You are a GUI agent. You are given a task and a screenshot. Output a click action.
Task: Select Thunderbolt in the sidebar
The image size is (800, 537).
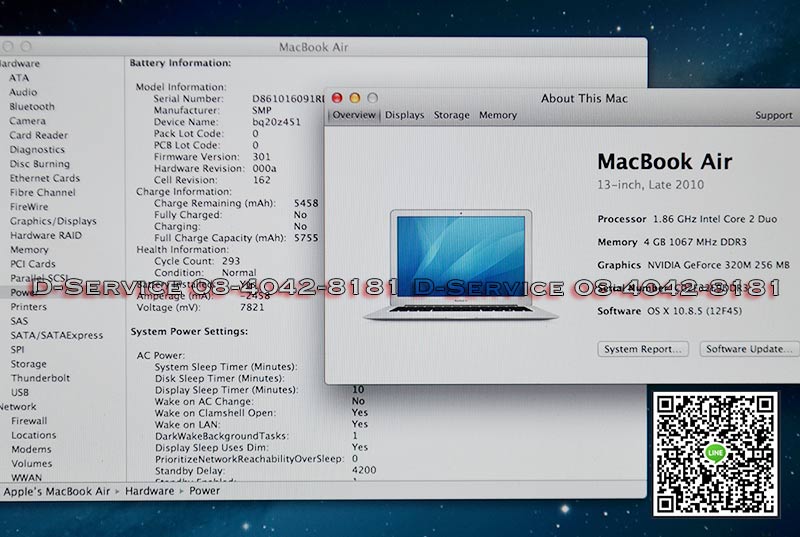pyautogui.click(x=40, y=378)
